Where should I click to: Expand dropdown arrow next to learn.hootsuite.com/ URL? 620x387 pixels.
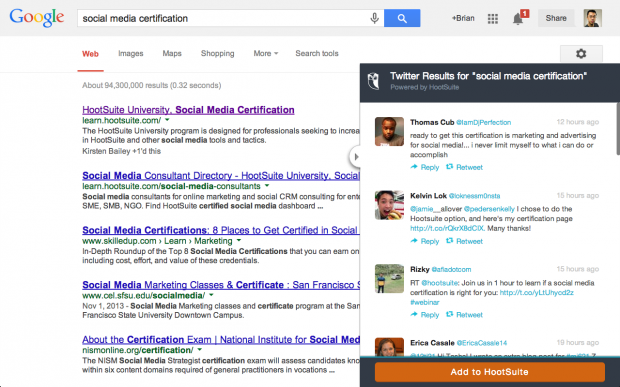167,120
